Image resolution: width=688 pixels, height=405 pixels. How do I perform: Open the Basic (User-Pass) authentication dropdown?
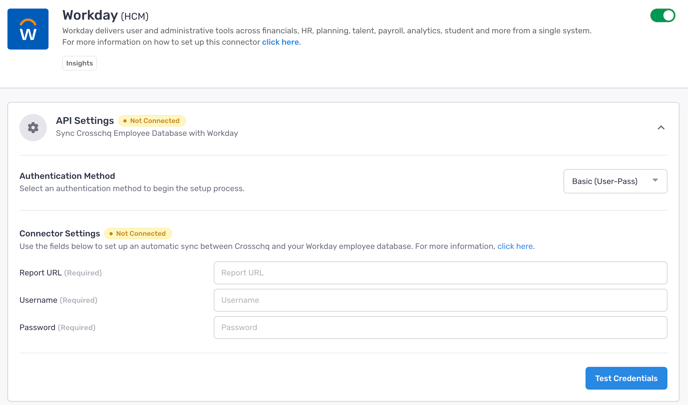[615, 181]
